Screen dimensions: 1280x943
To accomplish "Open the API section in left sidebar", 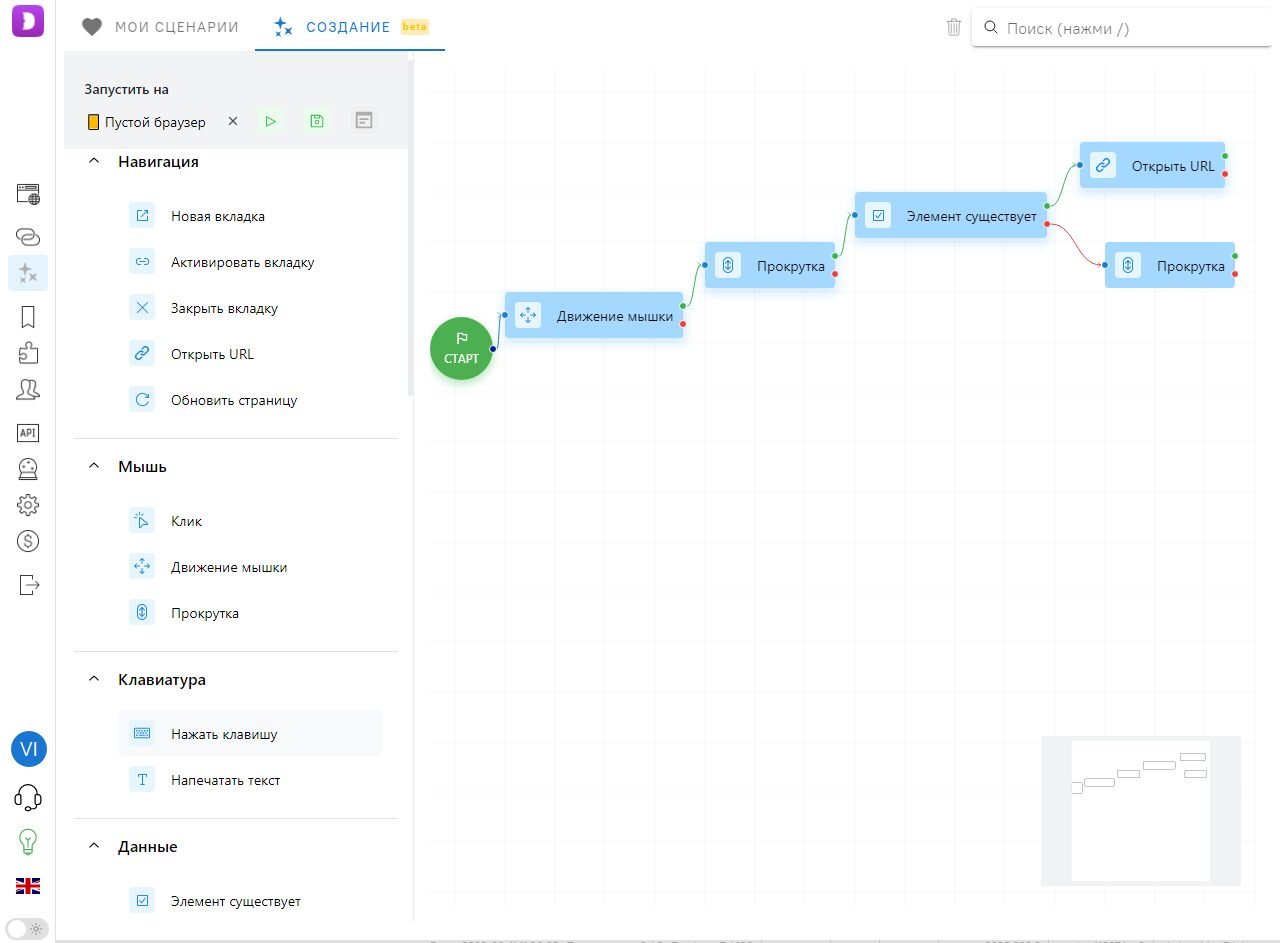I will (28, 433).
